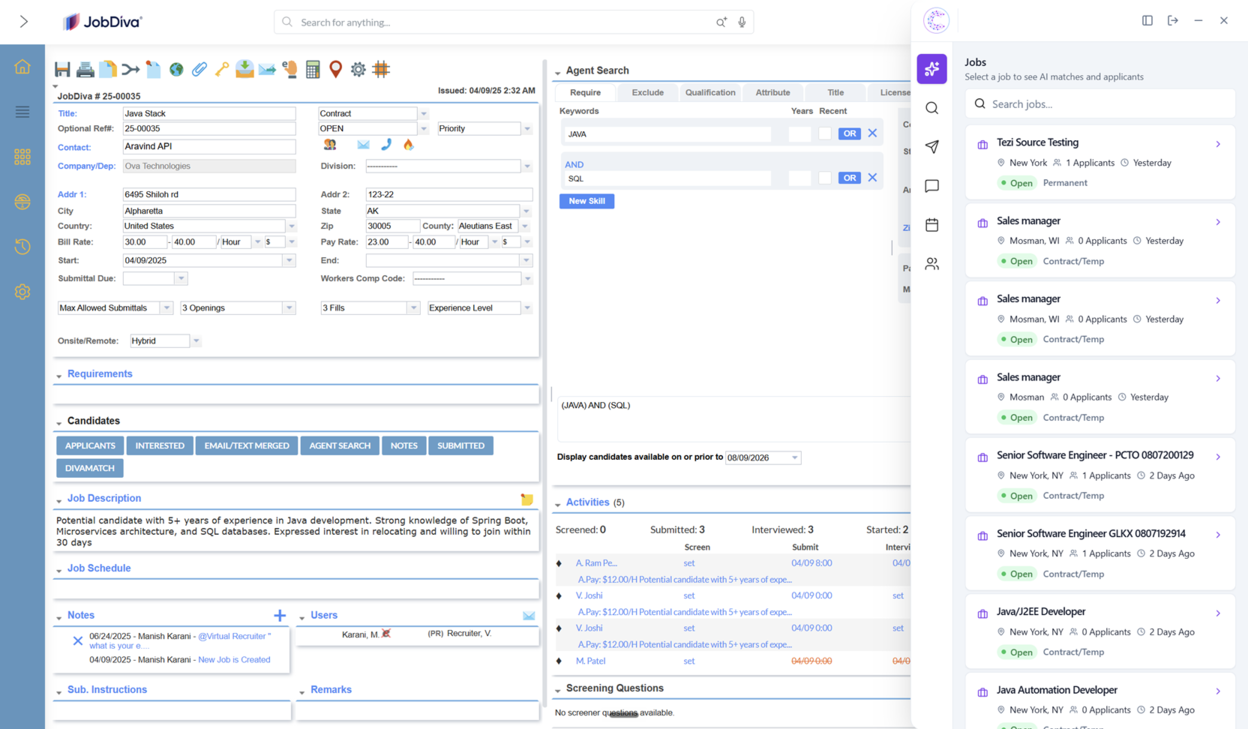Open the Contract job type dropdown

click(424, 114)
